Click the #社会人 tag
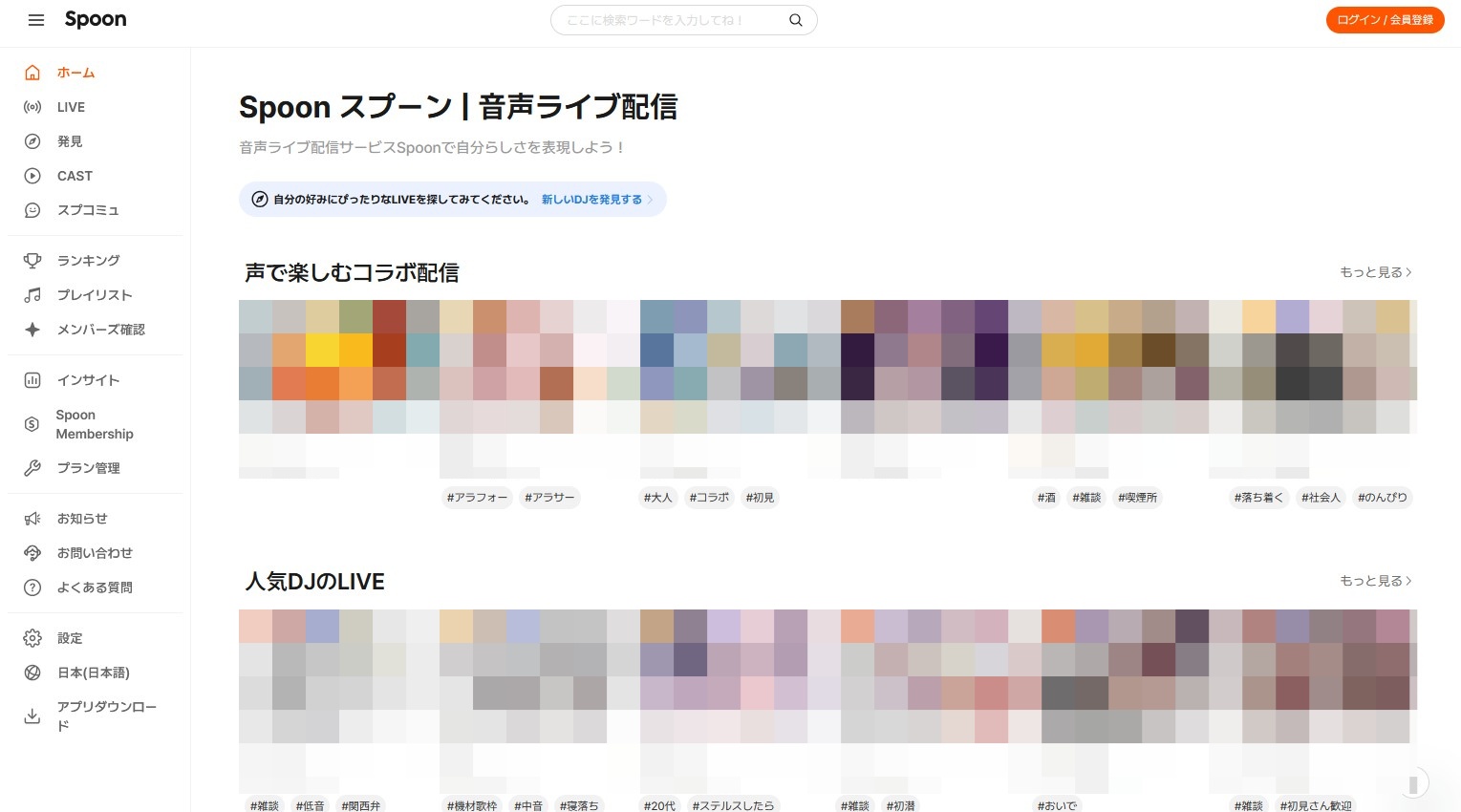Screen dimensions: 1461x812 (1321, 498)
